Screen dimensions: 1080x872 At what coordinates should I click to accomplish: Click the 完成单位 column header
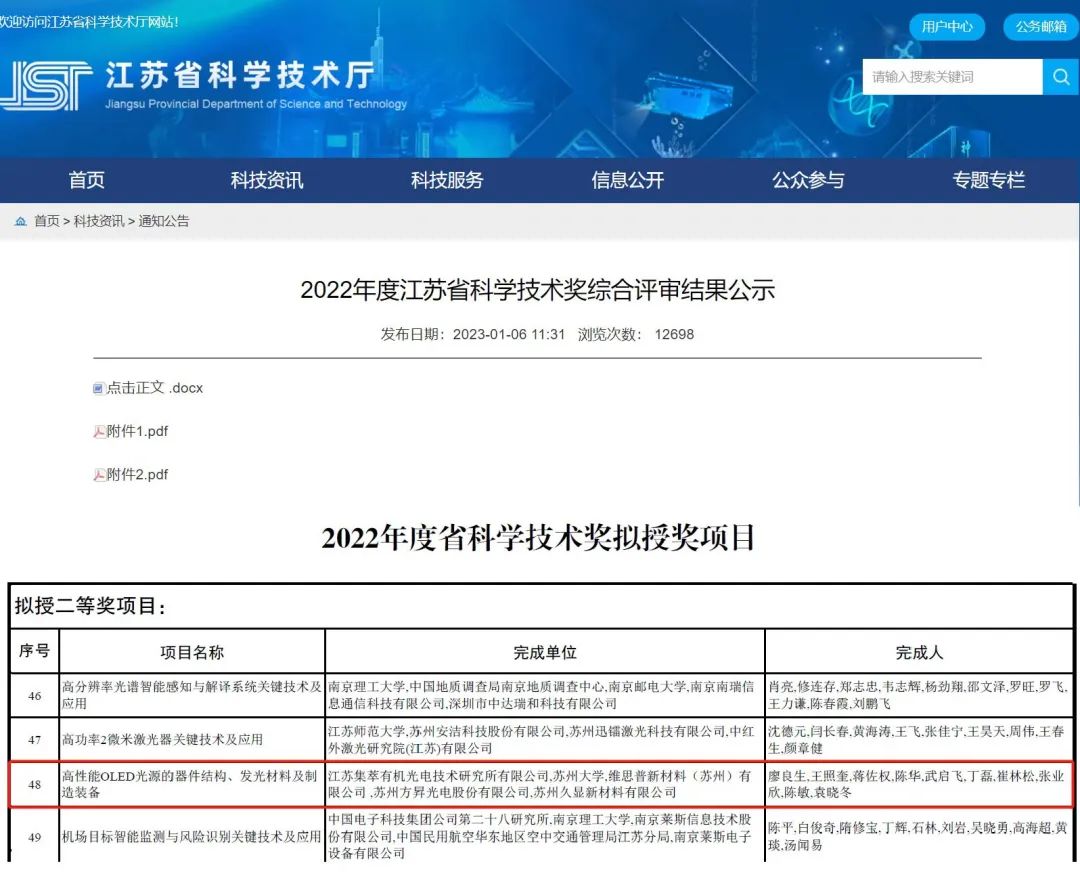point(545,652)
